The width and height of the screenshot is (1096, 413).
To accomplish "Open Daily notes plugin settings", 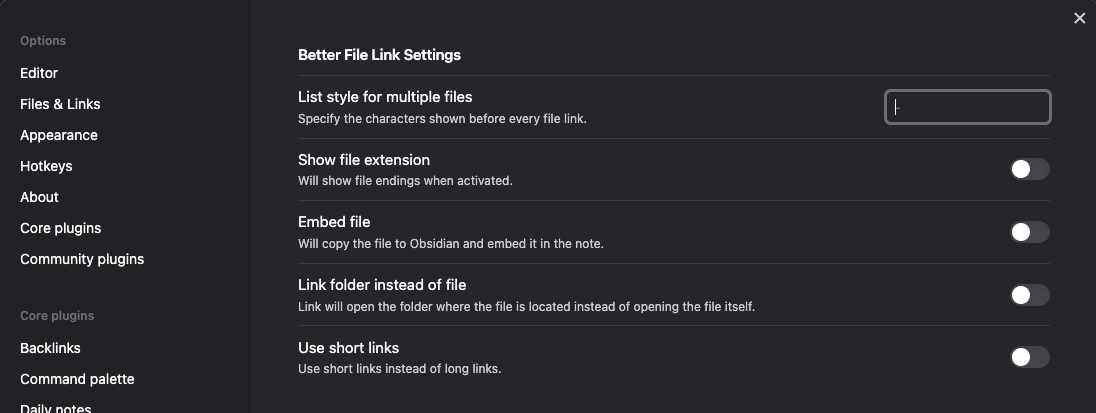I will tap(55, 407).
